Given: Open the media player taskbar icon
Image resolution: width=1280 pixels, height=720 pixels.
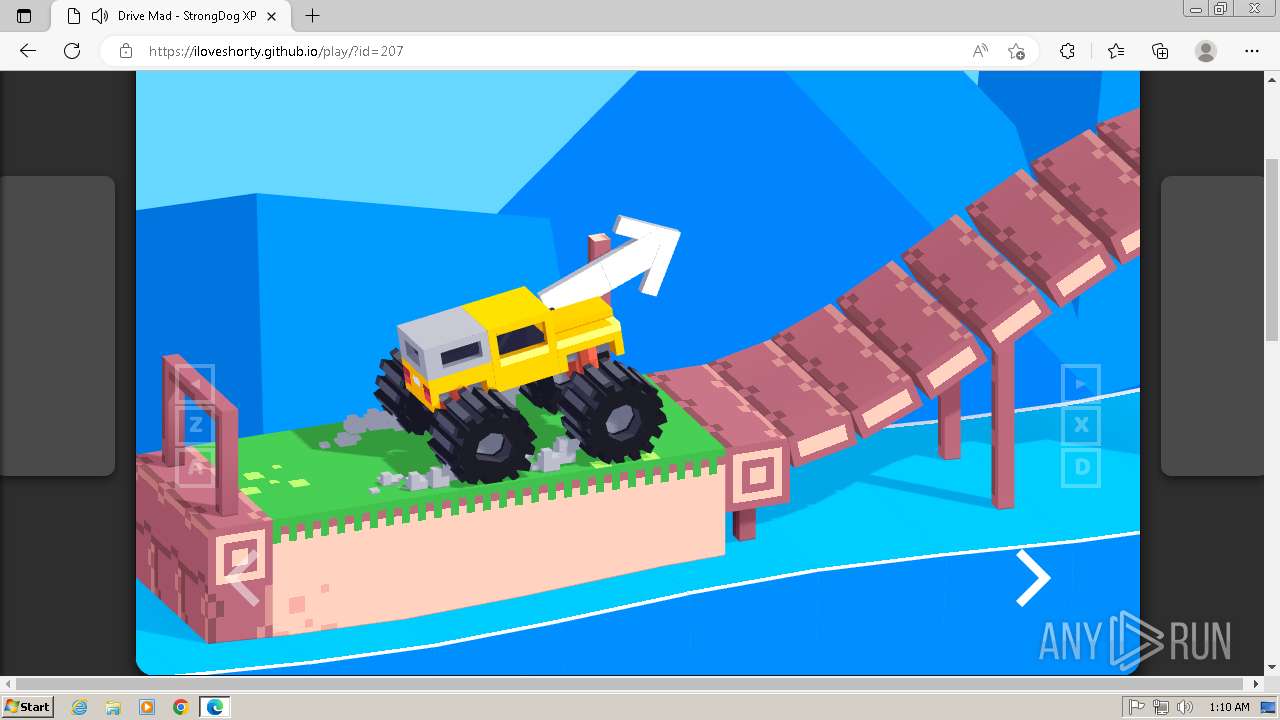Looking at the screenshot, I should (x=147, y=707).
